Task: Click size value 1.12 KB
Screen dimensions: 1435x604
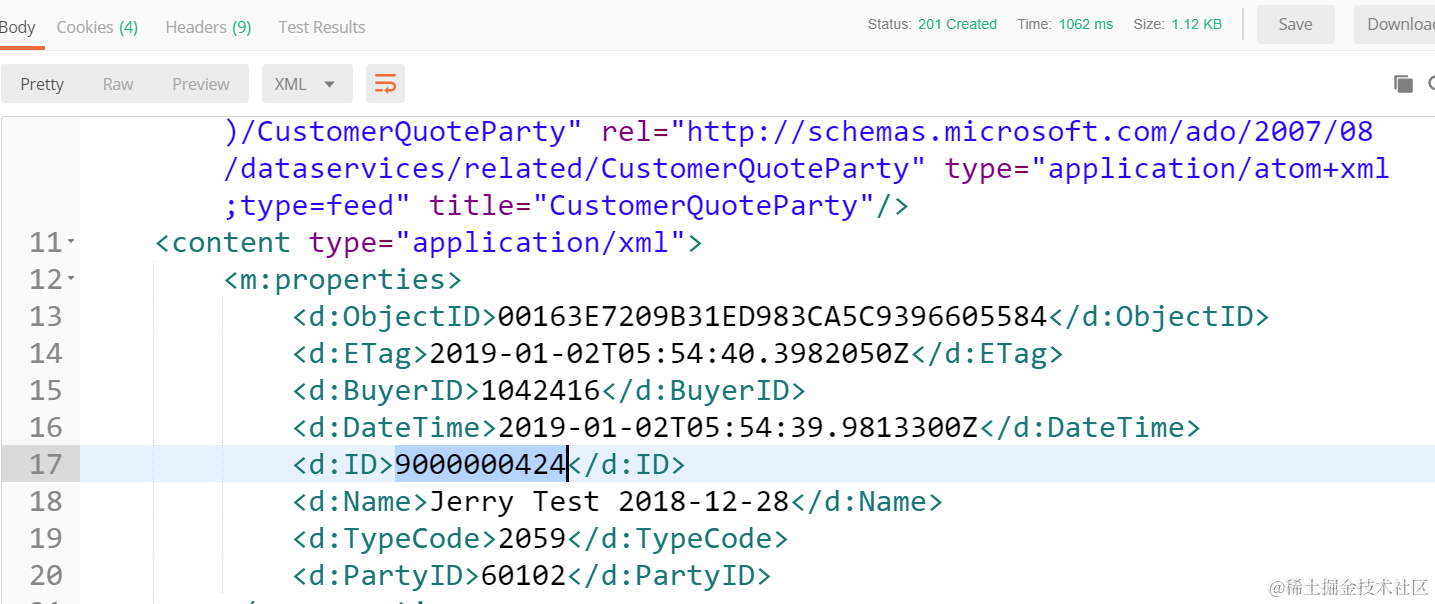Action: 1197,24
